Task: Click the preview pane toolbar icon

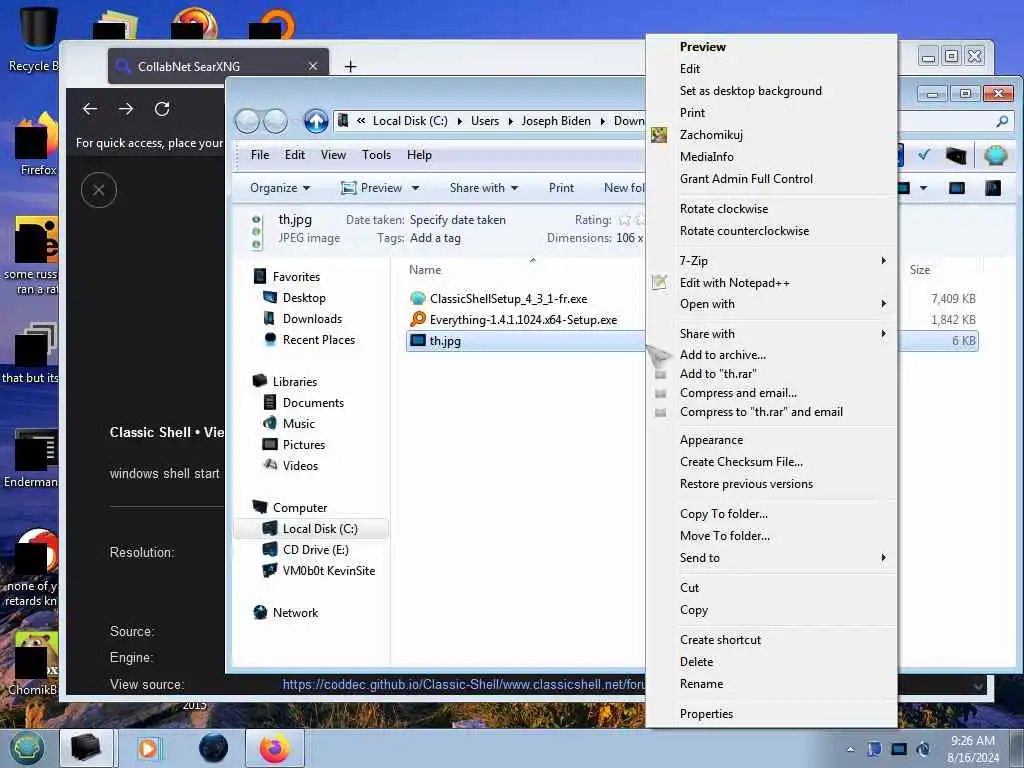Action: (957, 188)
